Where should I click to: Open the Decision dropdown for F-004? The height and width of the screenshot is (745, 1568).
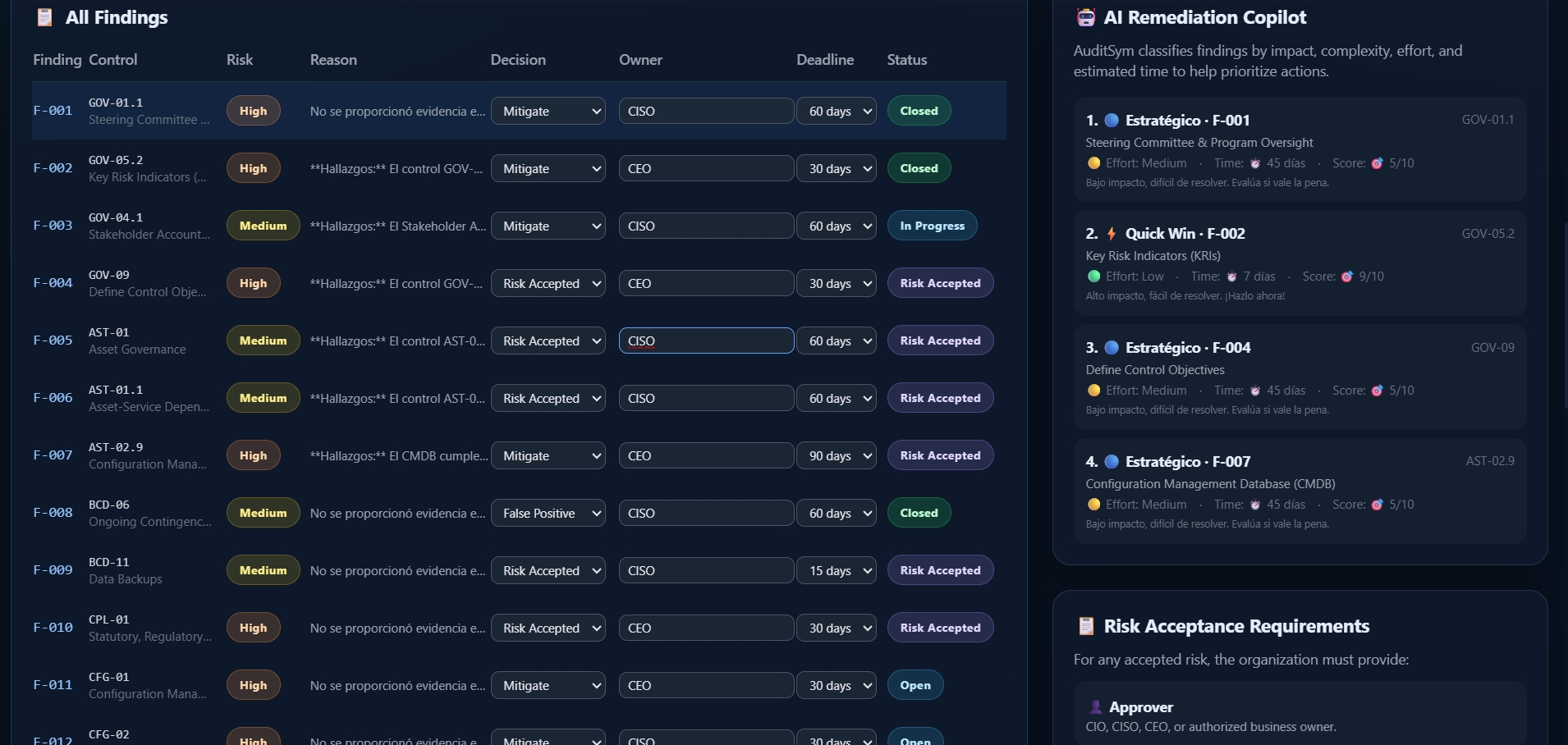[548, 283]
